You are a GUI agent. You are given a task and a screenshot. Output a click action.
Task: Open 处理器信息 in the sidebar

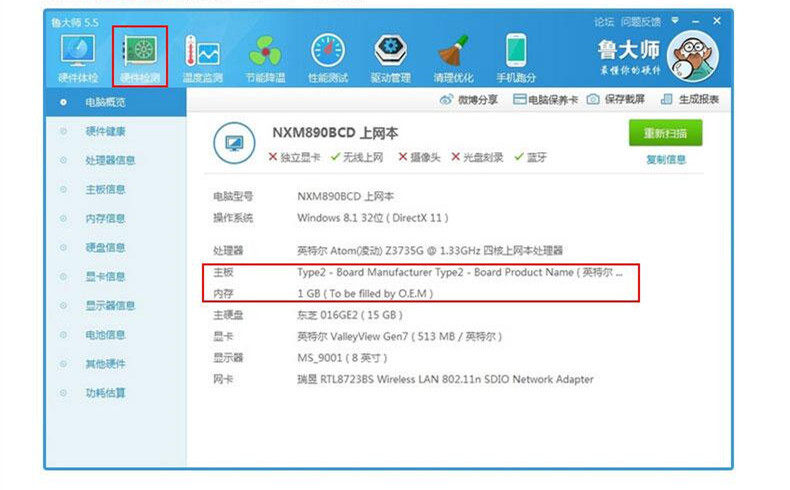[110, 160]
